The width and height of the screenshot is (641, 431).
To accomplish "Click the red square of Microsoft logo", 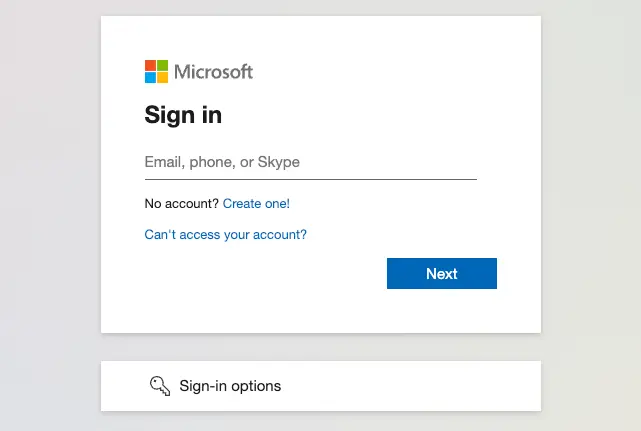I will click(x=151, y=66).
